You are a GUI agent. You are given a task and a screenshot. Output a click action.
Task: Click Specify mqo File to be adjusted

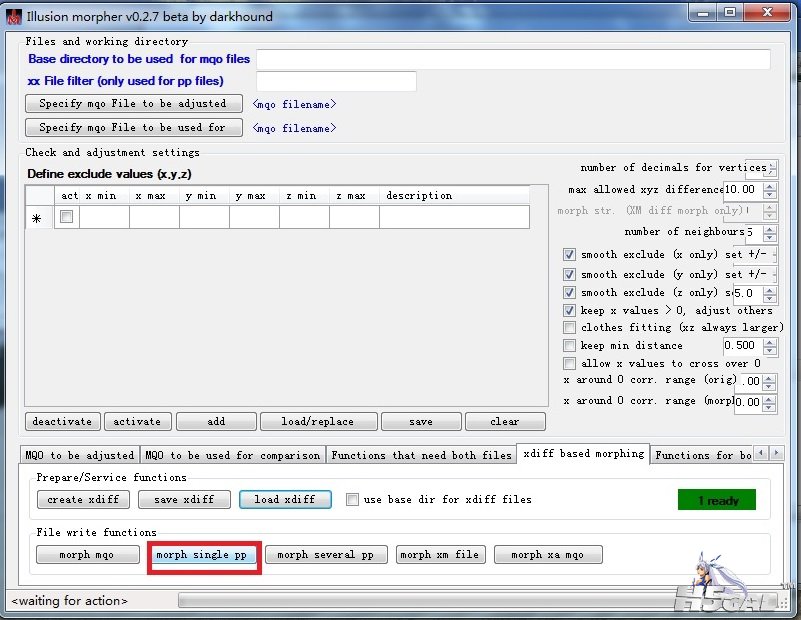click(133, 104)
